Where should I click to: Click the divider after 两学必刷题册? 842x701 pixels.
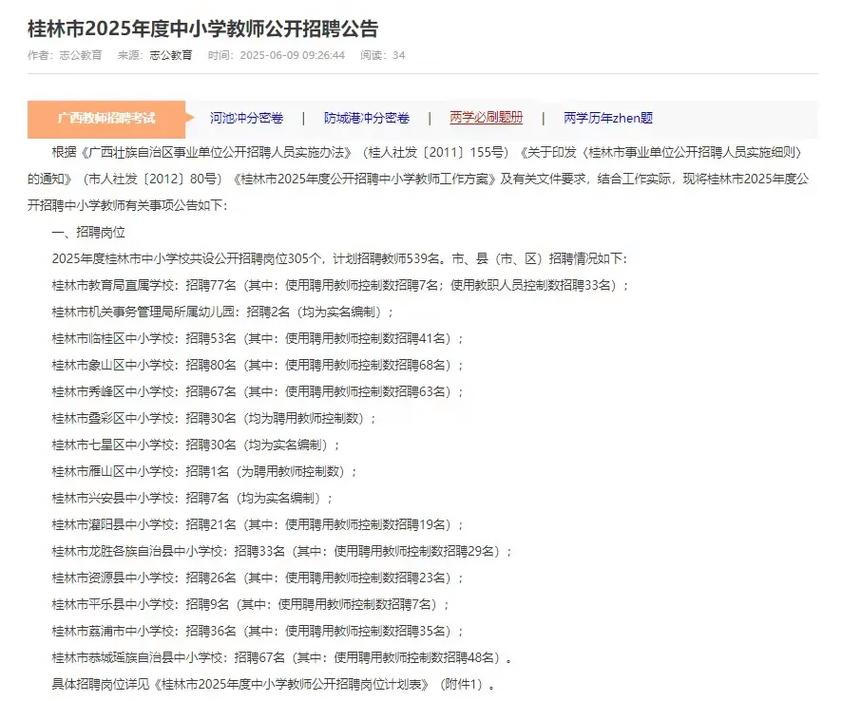click(x=546, y=117)
